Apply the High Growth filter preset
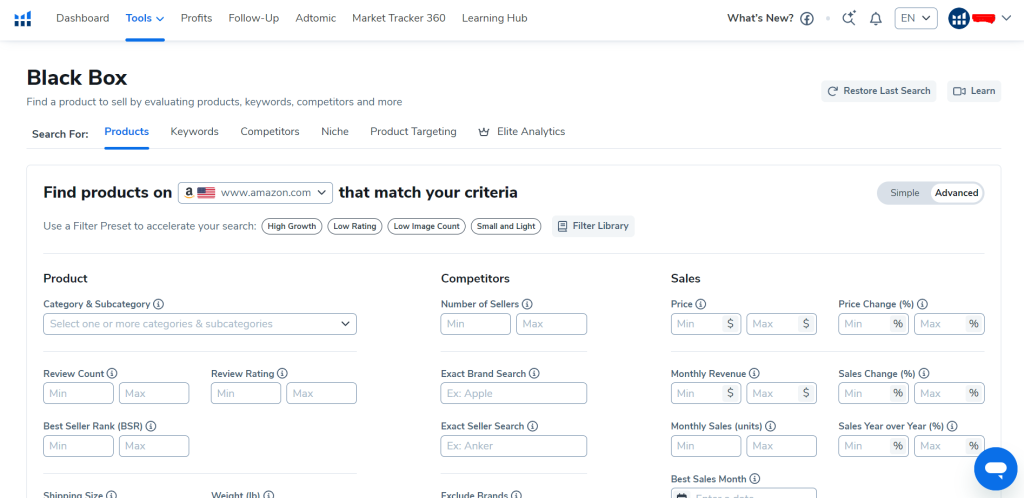The width and height of the screenshot is (1024, 498). 292,226
